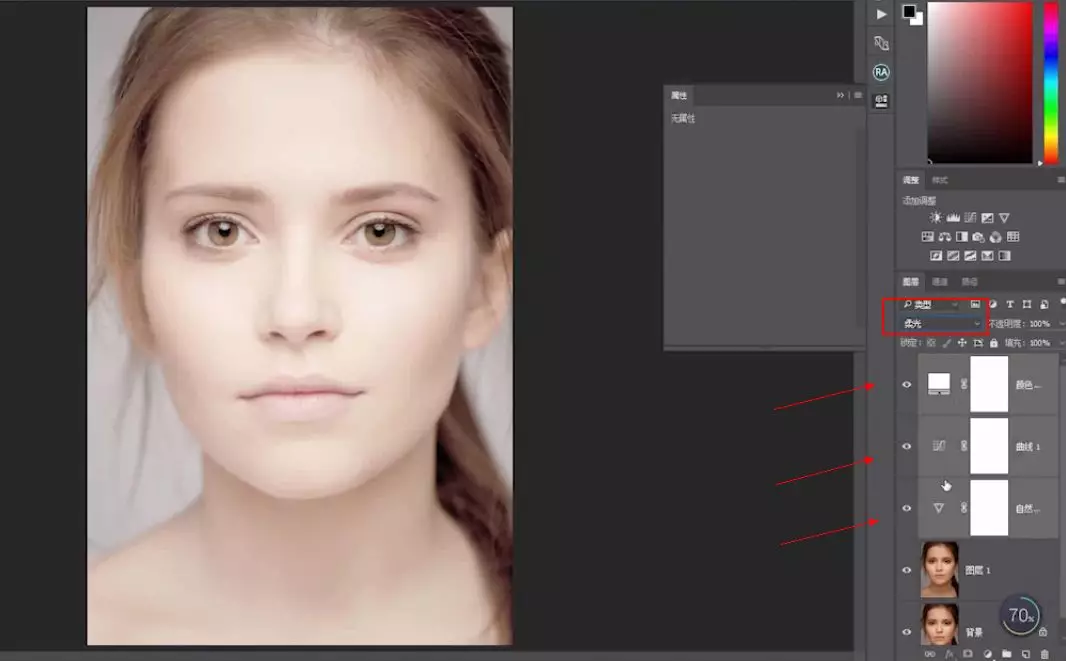Hide the 曲线 1 layer
Viewport: 1066px width, 661px height.
click(x=906, y=446)
